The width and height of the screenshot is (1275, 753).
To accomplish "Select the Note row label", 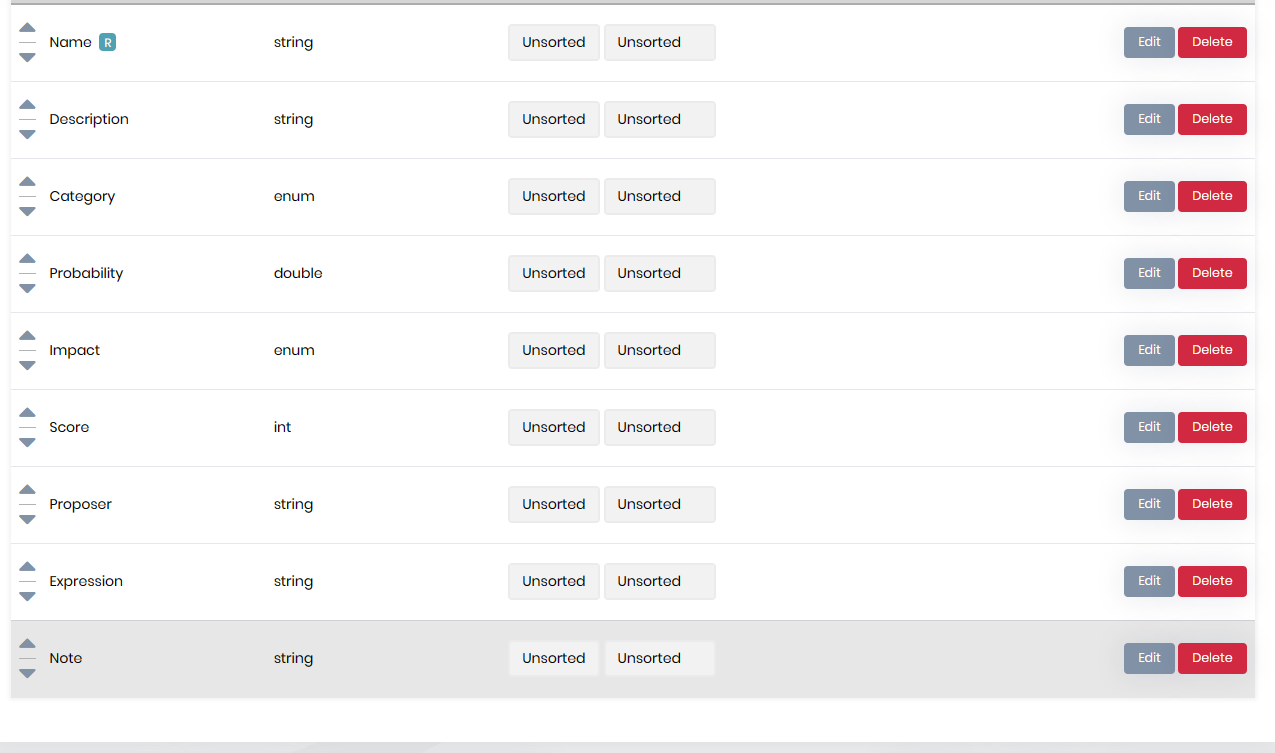I will click(x=66, y=658).
